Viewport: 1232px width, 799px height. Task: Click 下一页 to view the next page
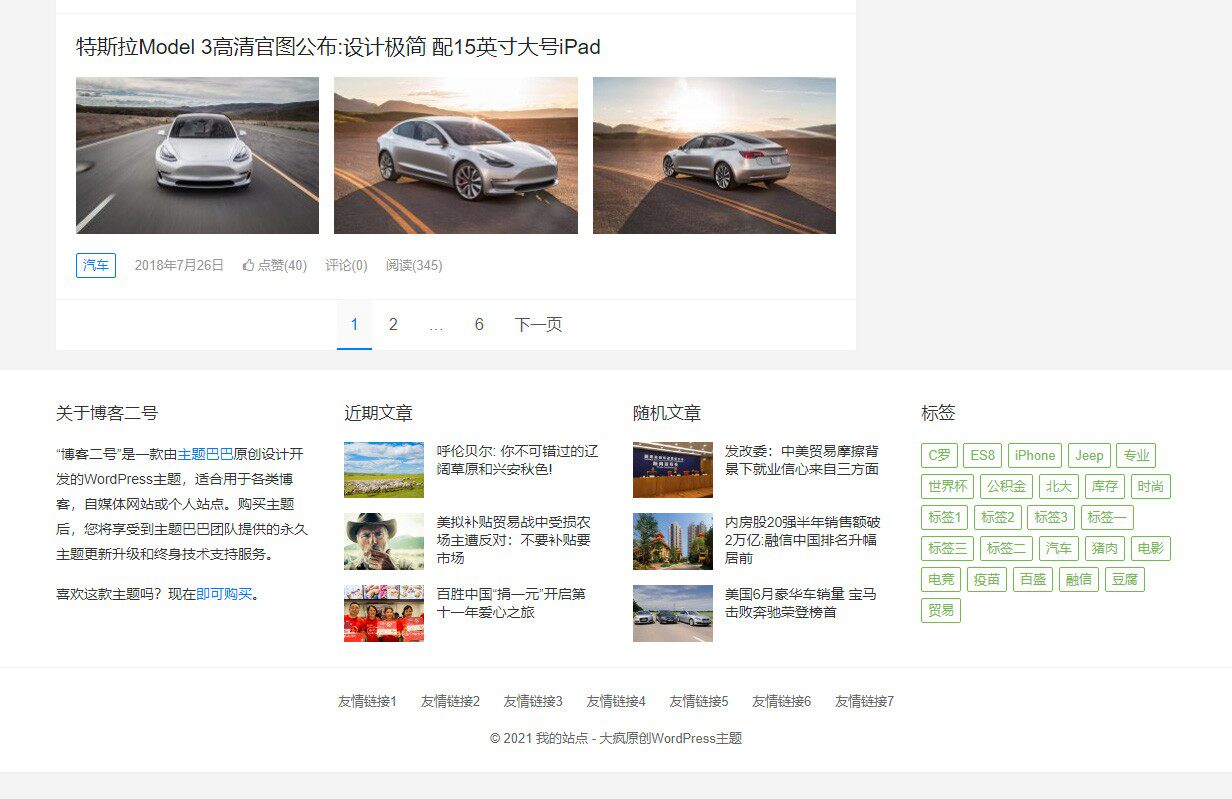pyautogui.click(x=538, y=324)
